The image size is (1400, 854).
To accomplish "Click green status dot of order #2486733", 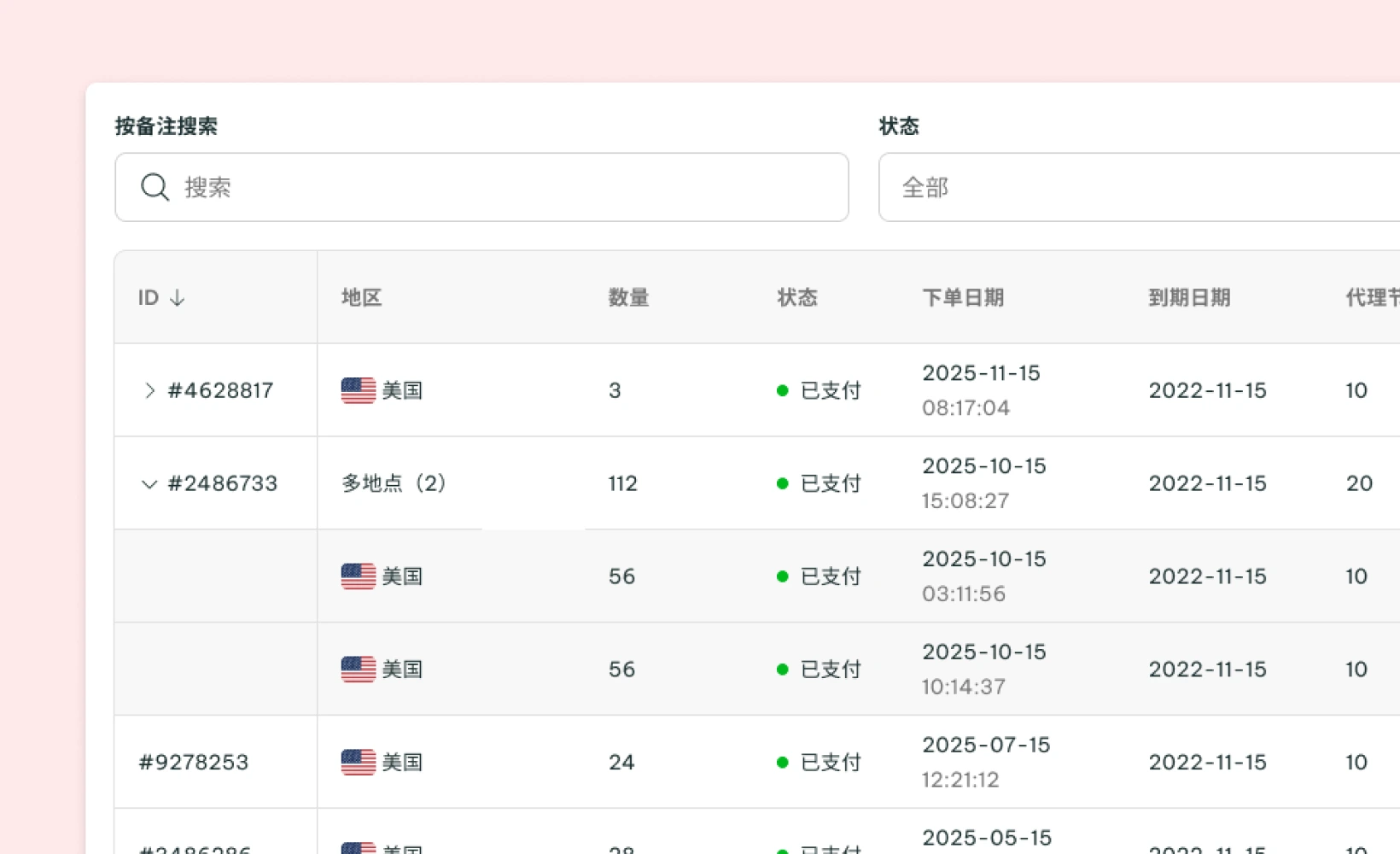I will pyautogui.click(x=782, y=483).
